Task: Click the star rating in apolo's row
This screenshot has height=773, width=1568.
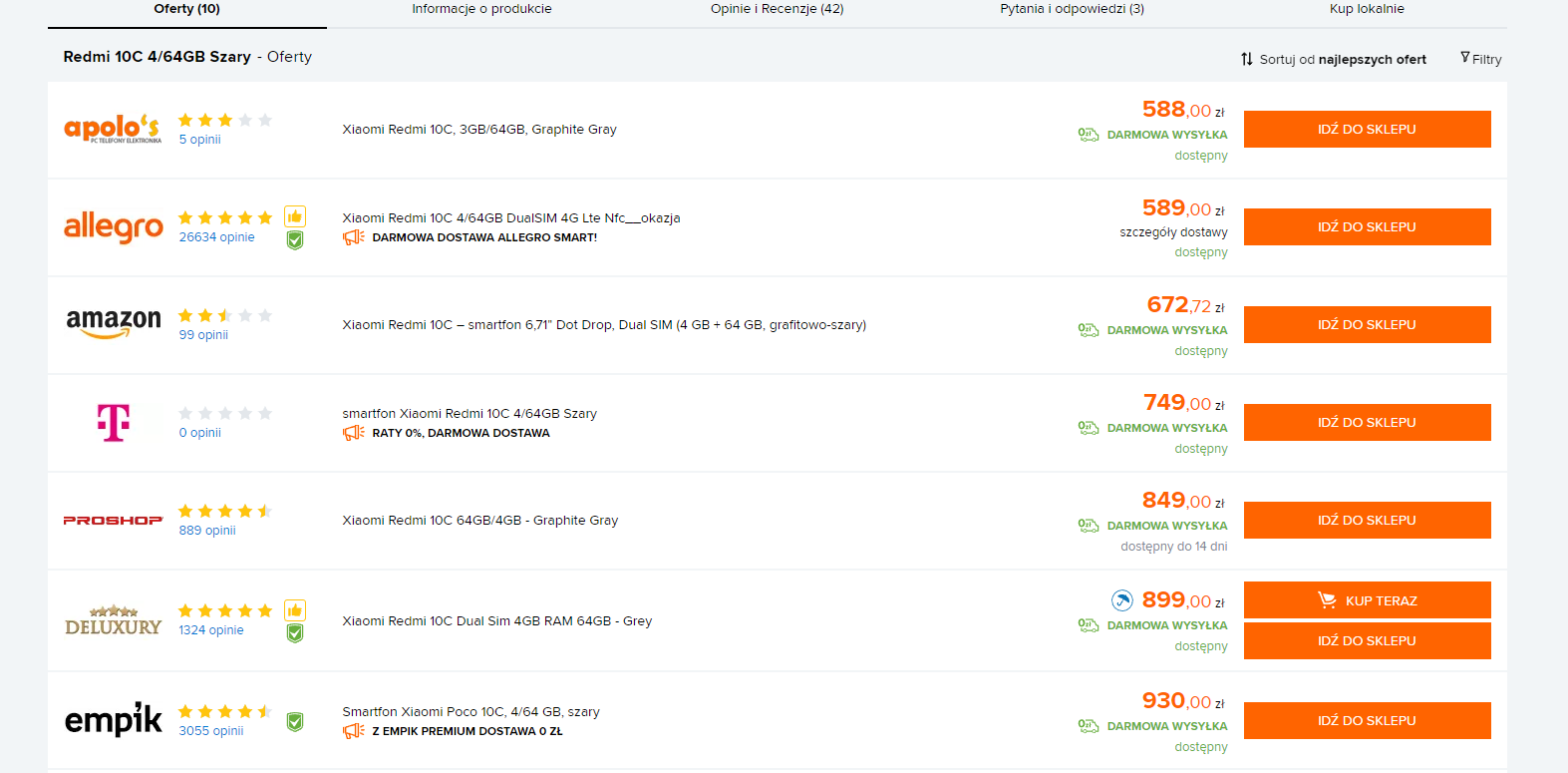Action: (x=225, y=120)
